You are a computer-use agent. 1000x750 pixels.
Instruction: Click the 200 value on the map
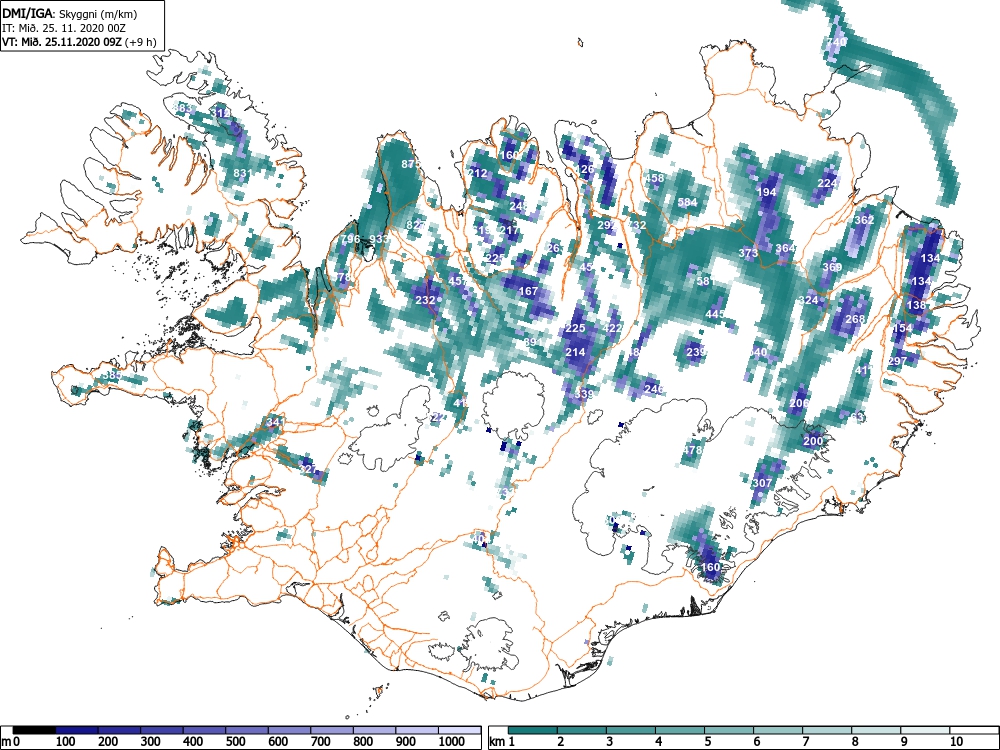[x=813, y=441]
